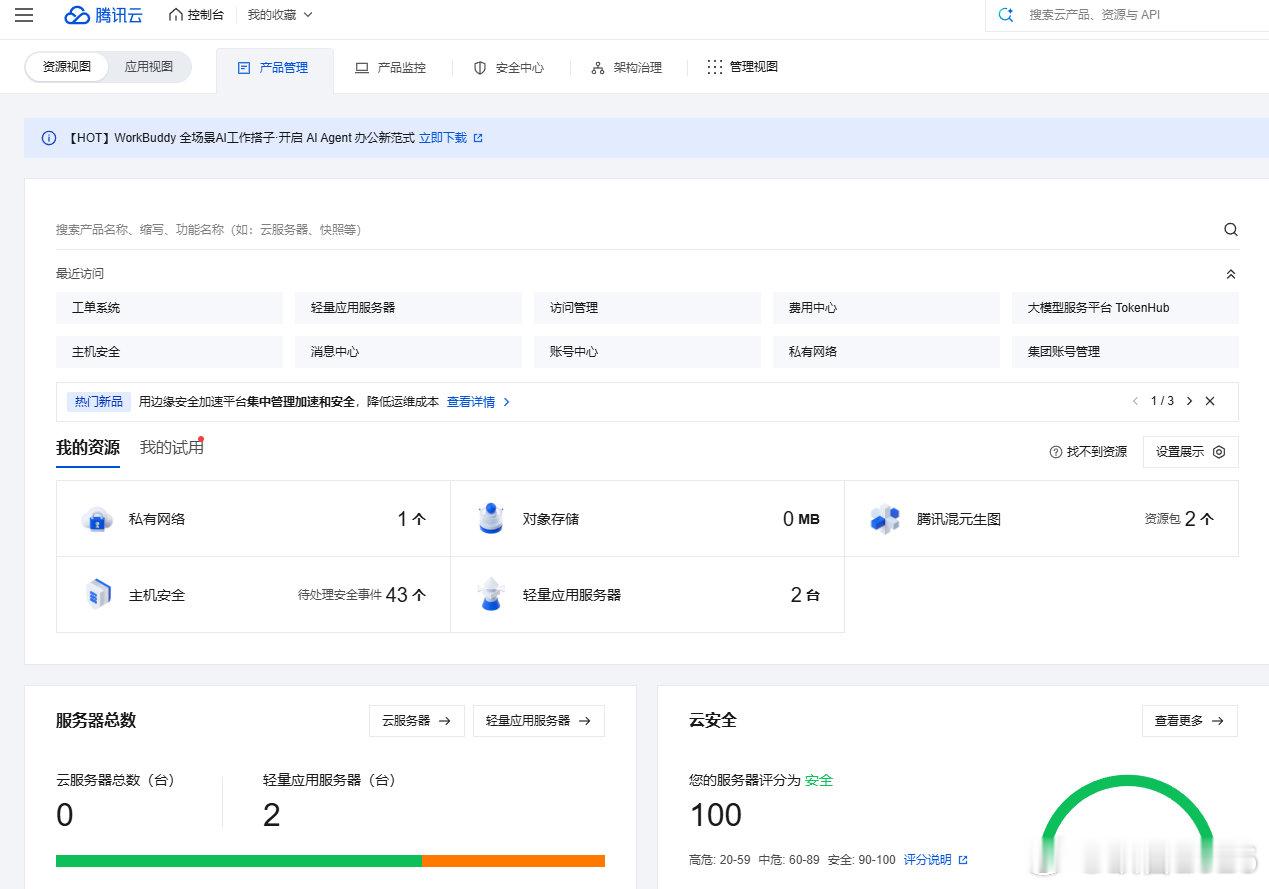This screenshot has width=1269, height=889.
Task: Click the 查看详情 link
Action: coord(478,401)
